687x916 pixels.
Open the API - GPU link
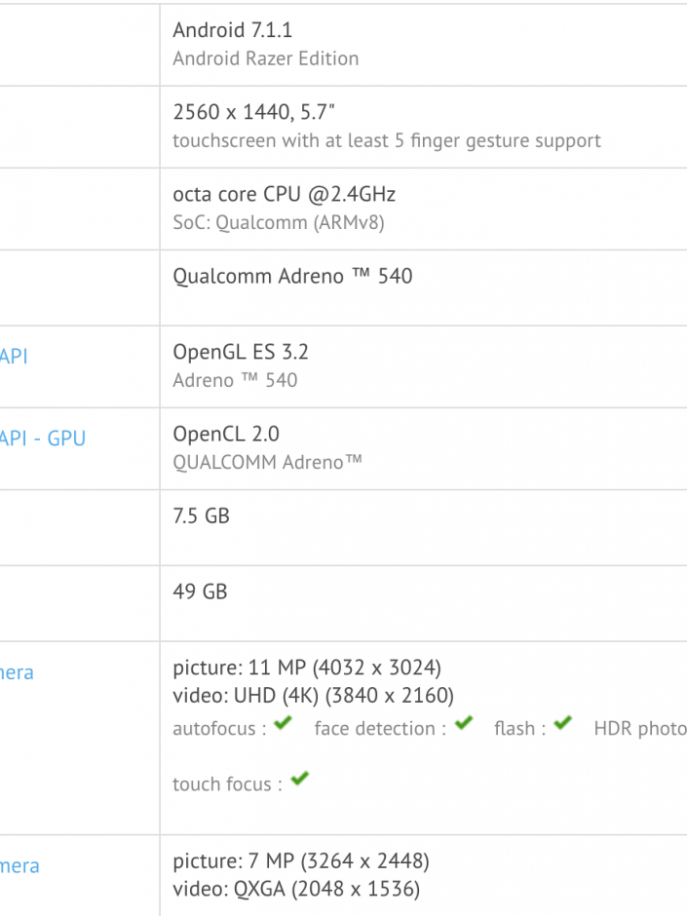[x=42, y=438]
